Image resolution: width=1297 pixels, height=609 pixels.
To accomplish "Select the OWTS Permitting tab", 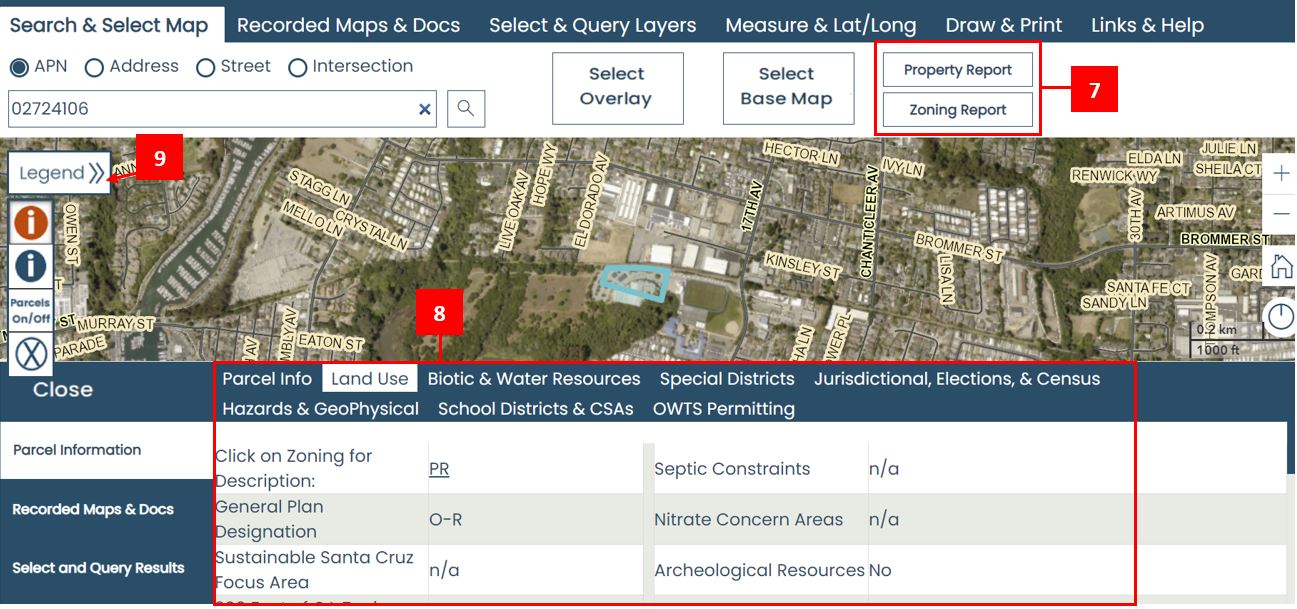I will pyautogui.click(x=724, y=408).
